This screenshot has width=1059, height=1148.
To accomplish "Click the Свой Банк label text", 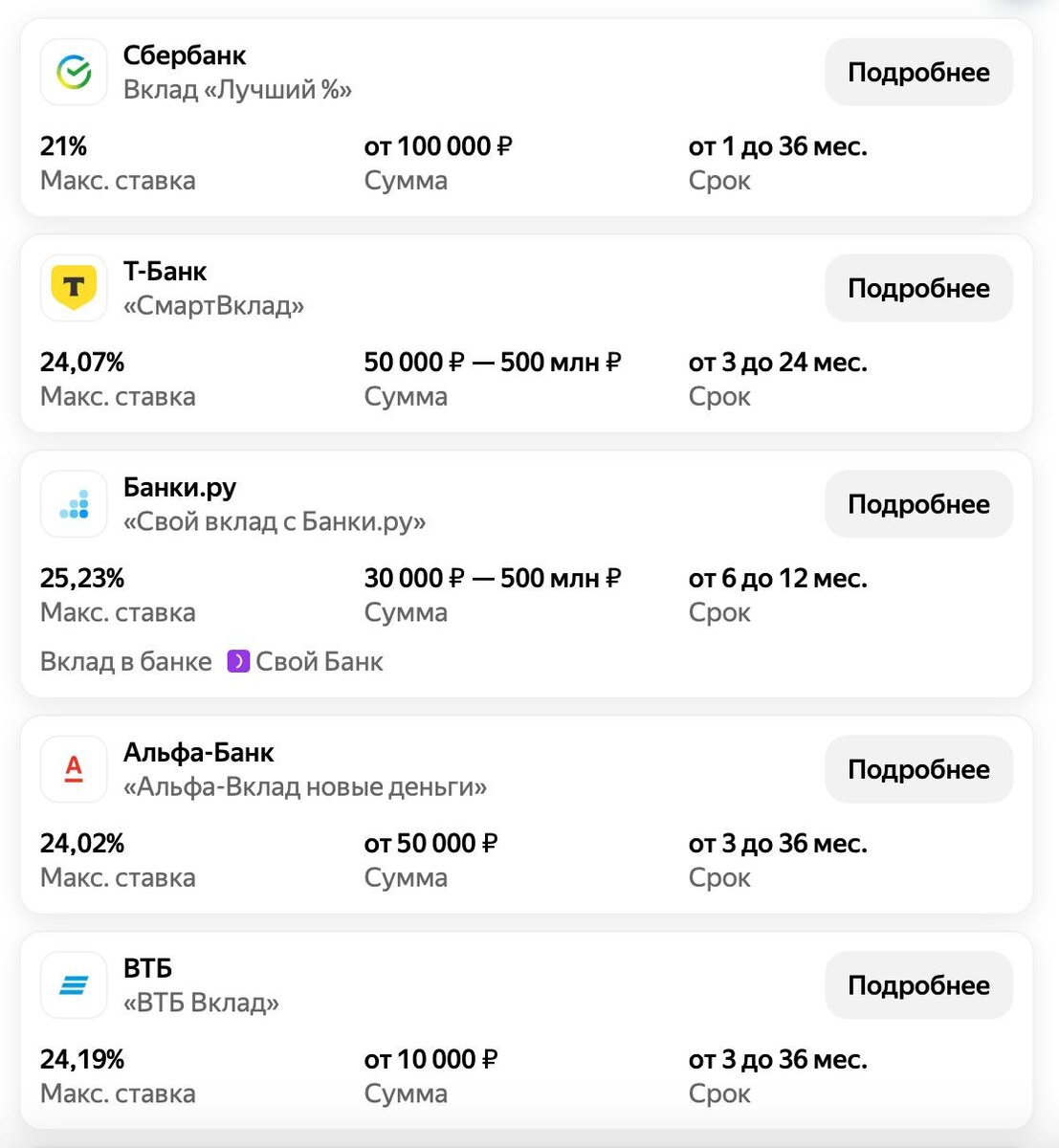I will pos(320,661).
